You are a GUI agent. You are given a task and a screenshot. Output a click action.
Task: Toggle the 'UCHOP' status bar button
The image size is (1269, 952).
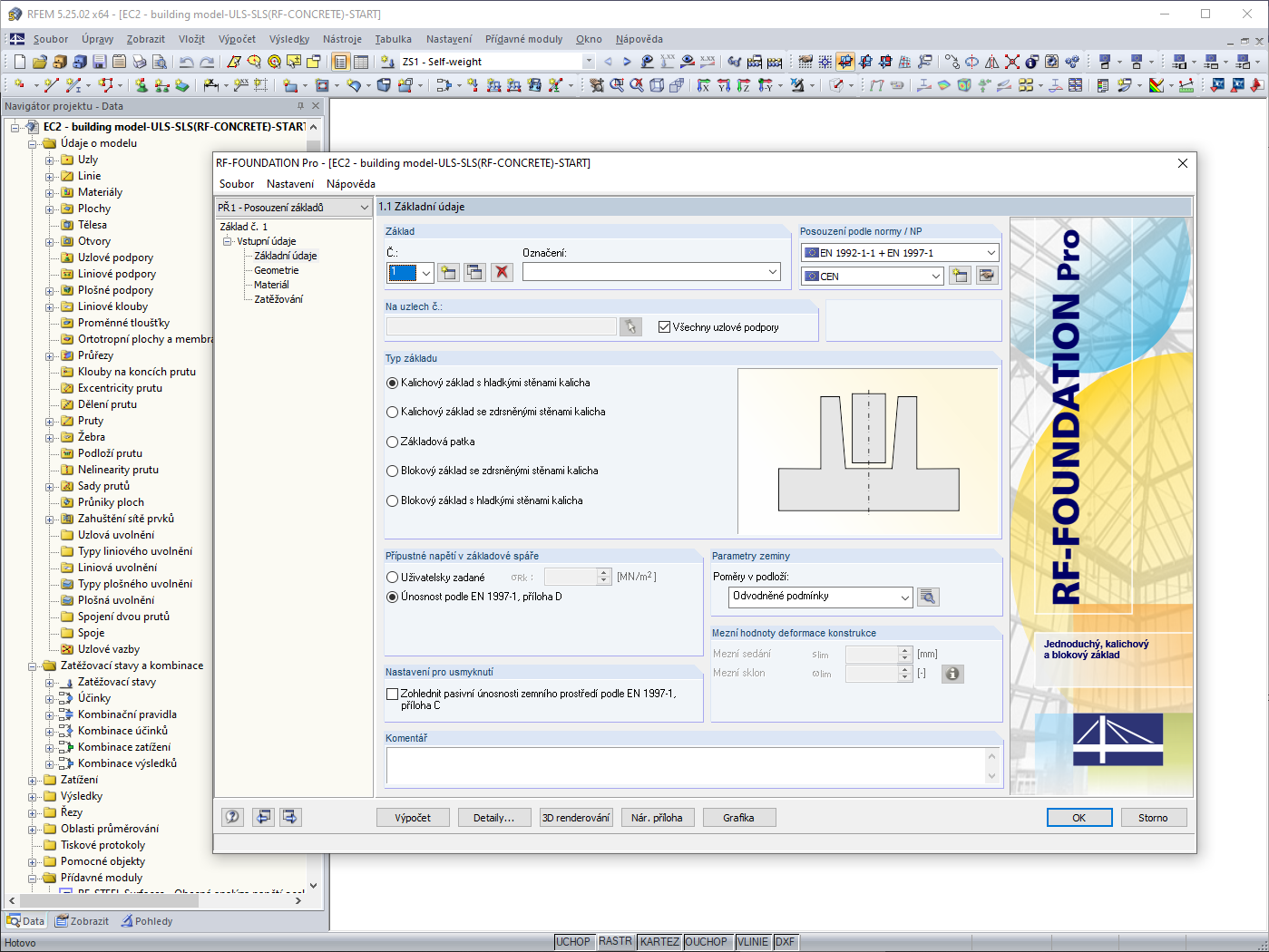(573, 942)
